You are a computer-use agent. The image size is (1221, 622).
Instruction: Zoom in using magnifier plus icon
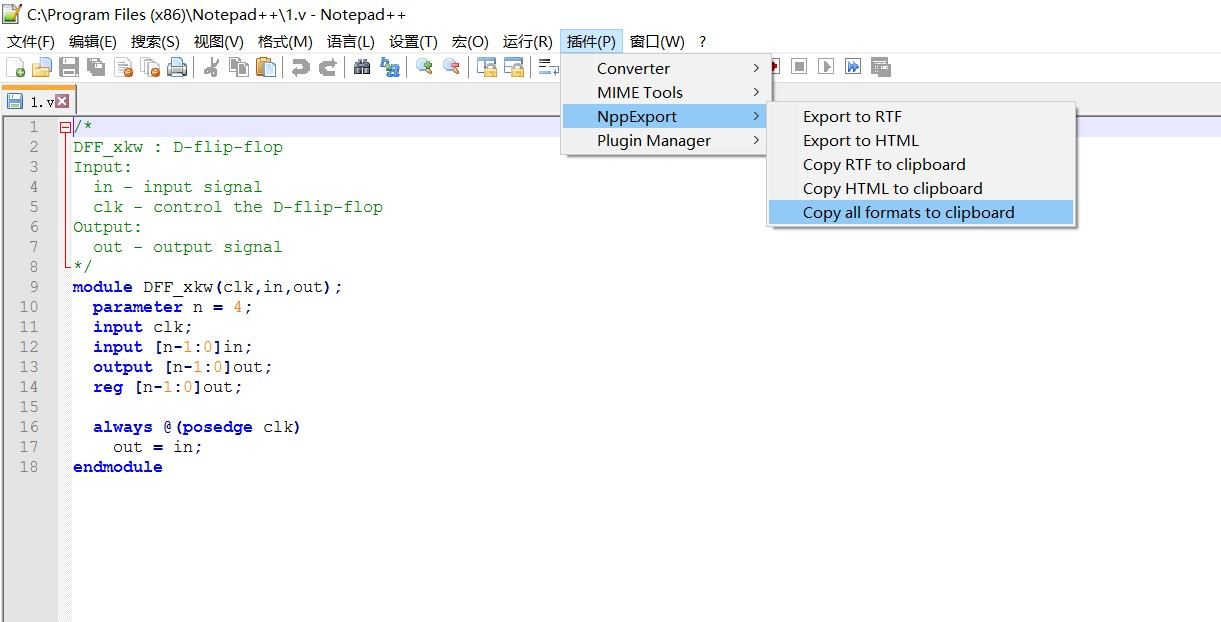(x=424, y=68)
